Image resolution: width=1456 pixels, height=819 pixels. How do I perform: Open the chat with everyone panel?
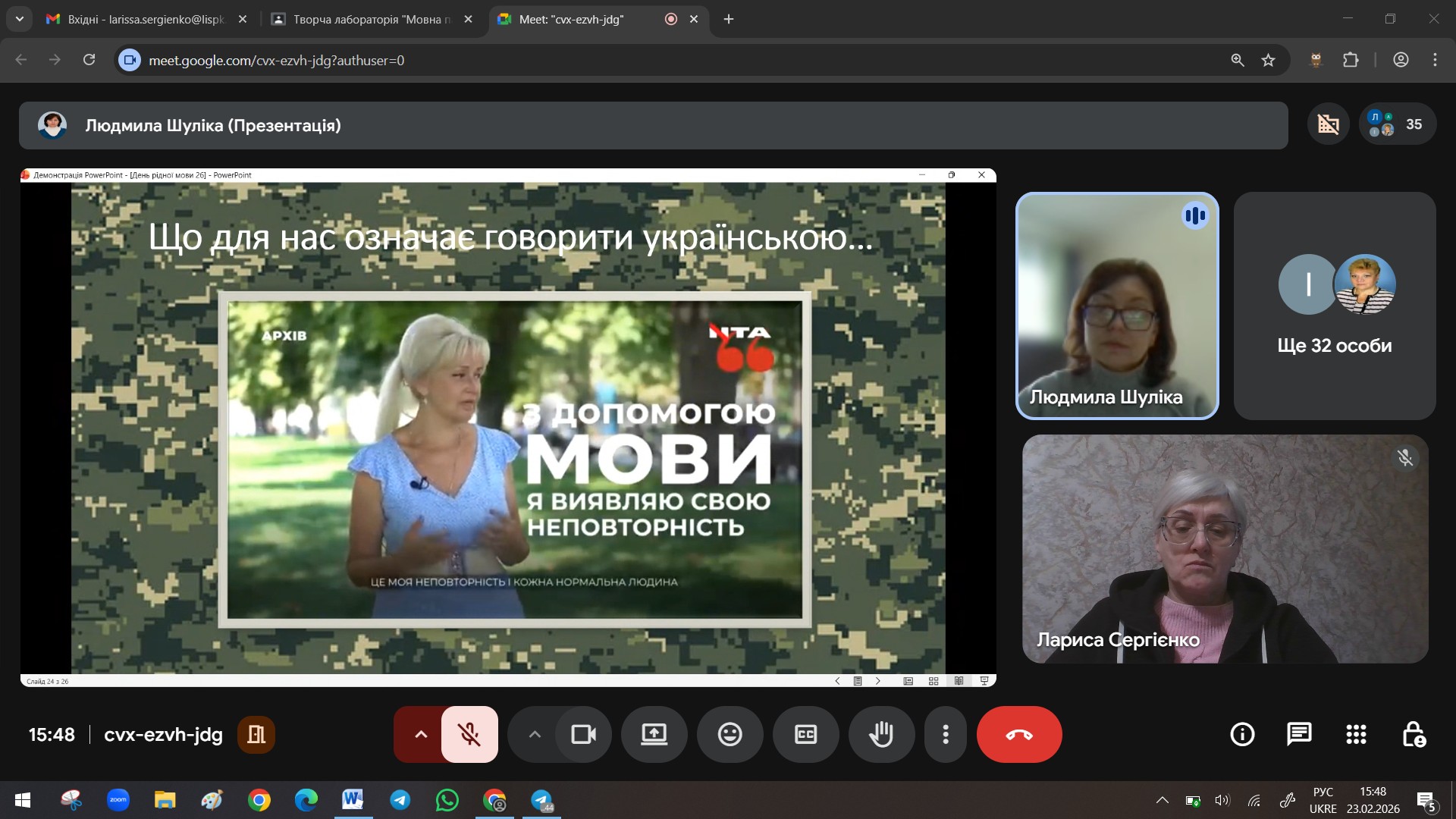tap(1299, 734)
